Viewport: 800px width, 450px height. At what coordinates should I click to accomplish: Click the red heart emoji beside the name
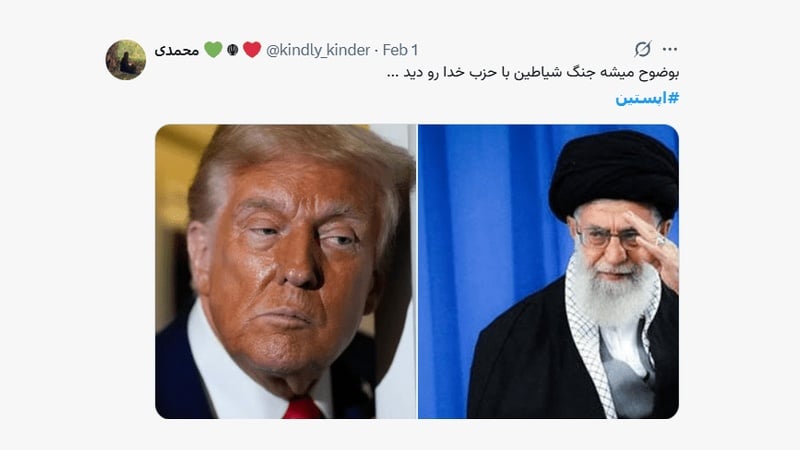(252, 49)
